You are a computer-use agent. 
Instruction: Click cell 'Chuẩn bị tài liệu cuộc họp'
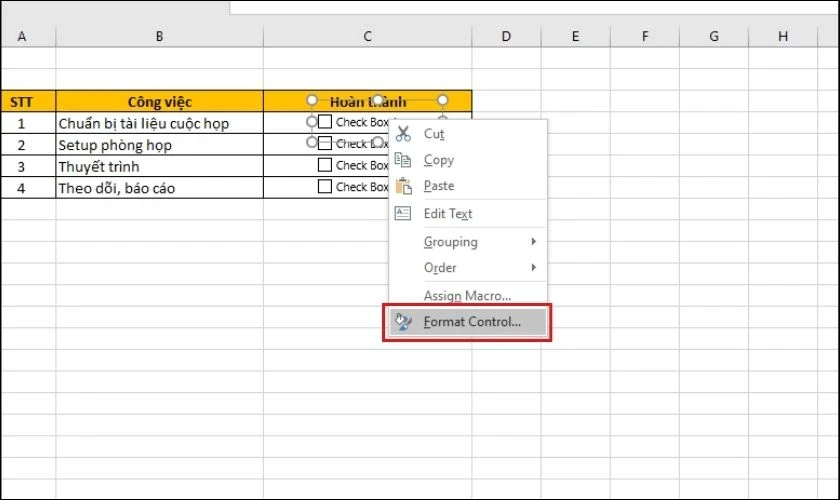pos(159,123)
